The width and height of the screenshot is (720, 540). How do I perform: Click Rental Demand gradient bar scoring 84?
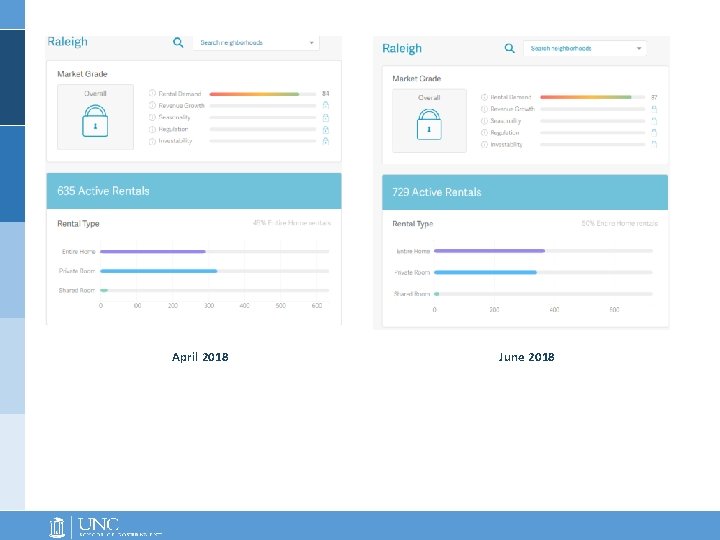click(254, 94)
